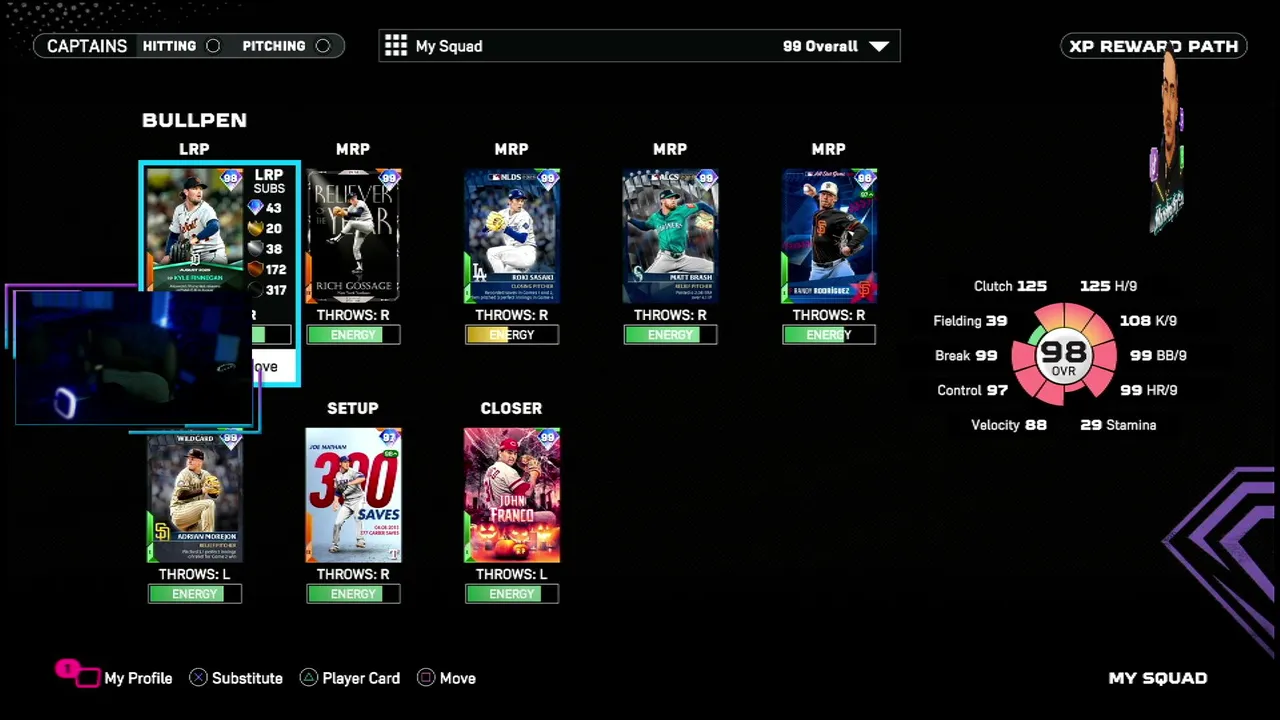Click the 99 rating badge on Morejon card
The image size is (1280, 720).
231,439
